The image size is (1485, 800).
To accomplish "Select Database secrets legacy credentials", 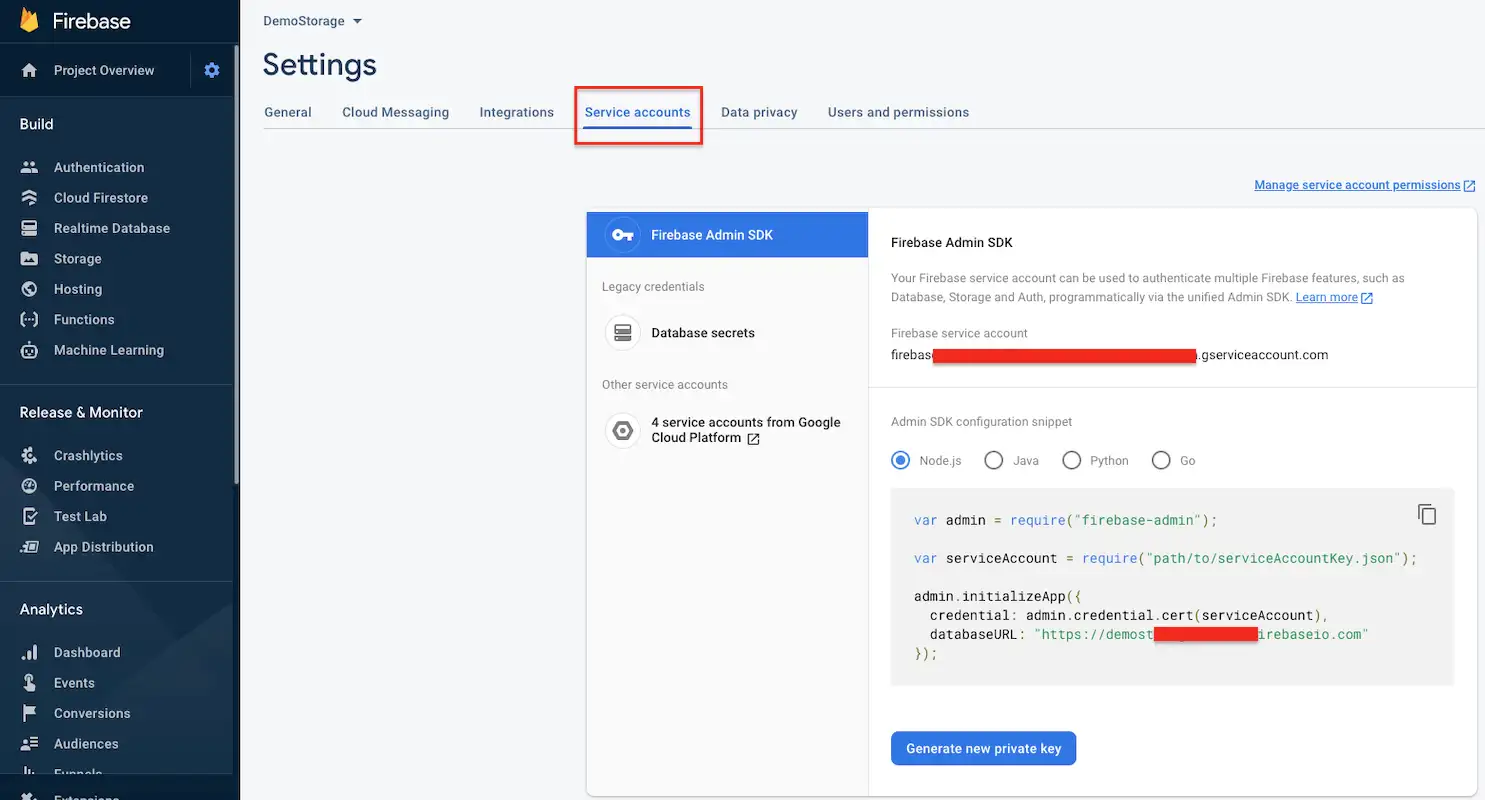I will point(702,333).
